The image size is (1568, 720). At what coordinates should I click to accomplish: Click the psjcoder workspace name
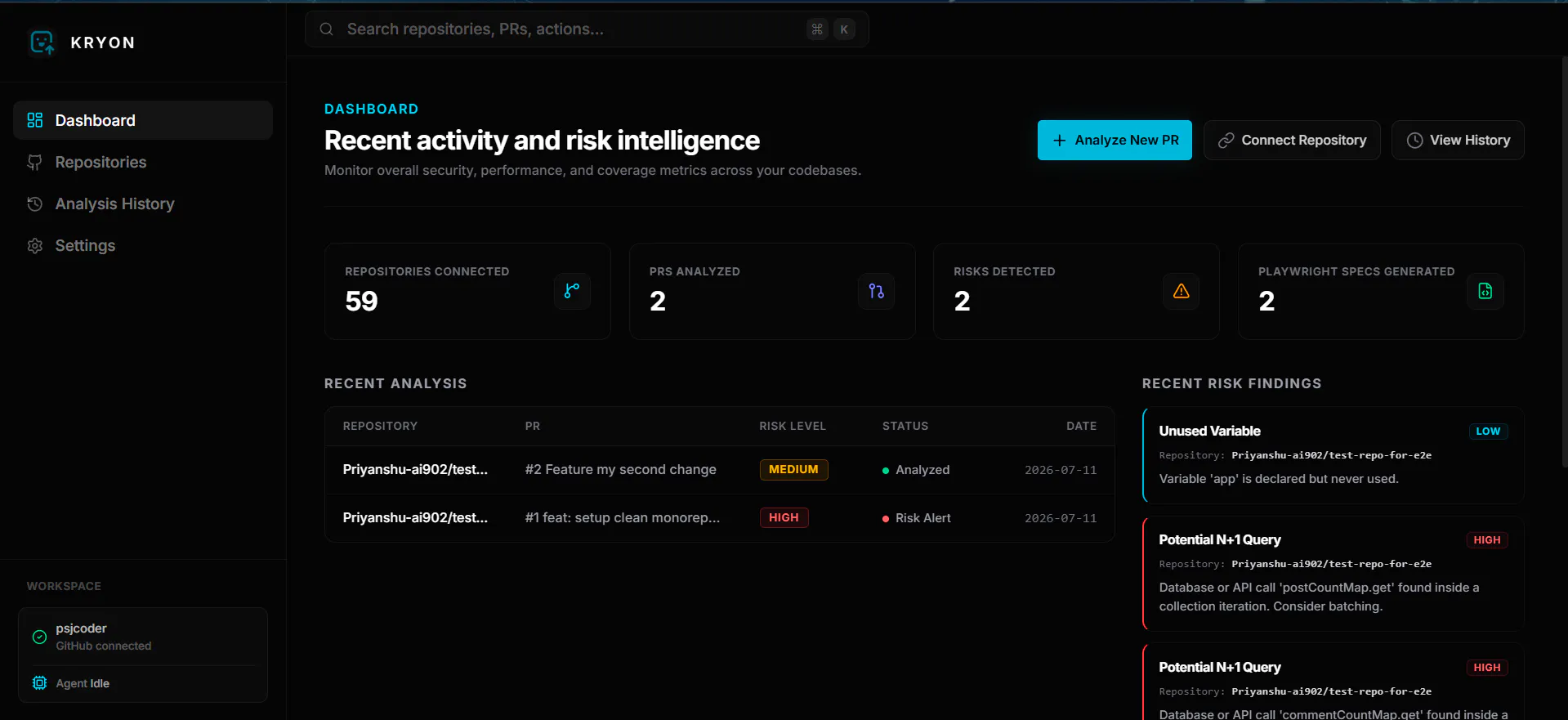pos(81,628)
